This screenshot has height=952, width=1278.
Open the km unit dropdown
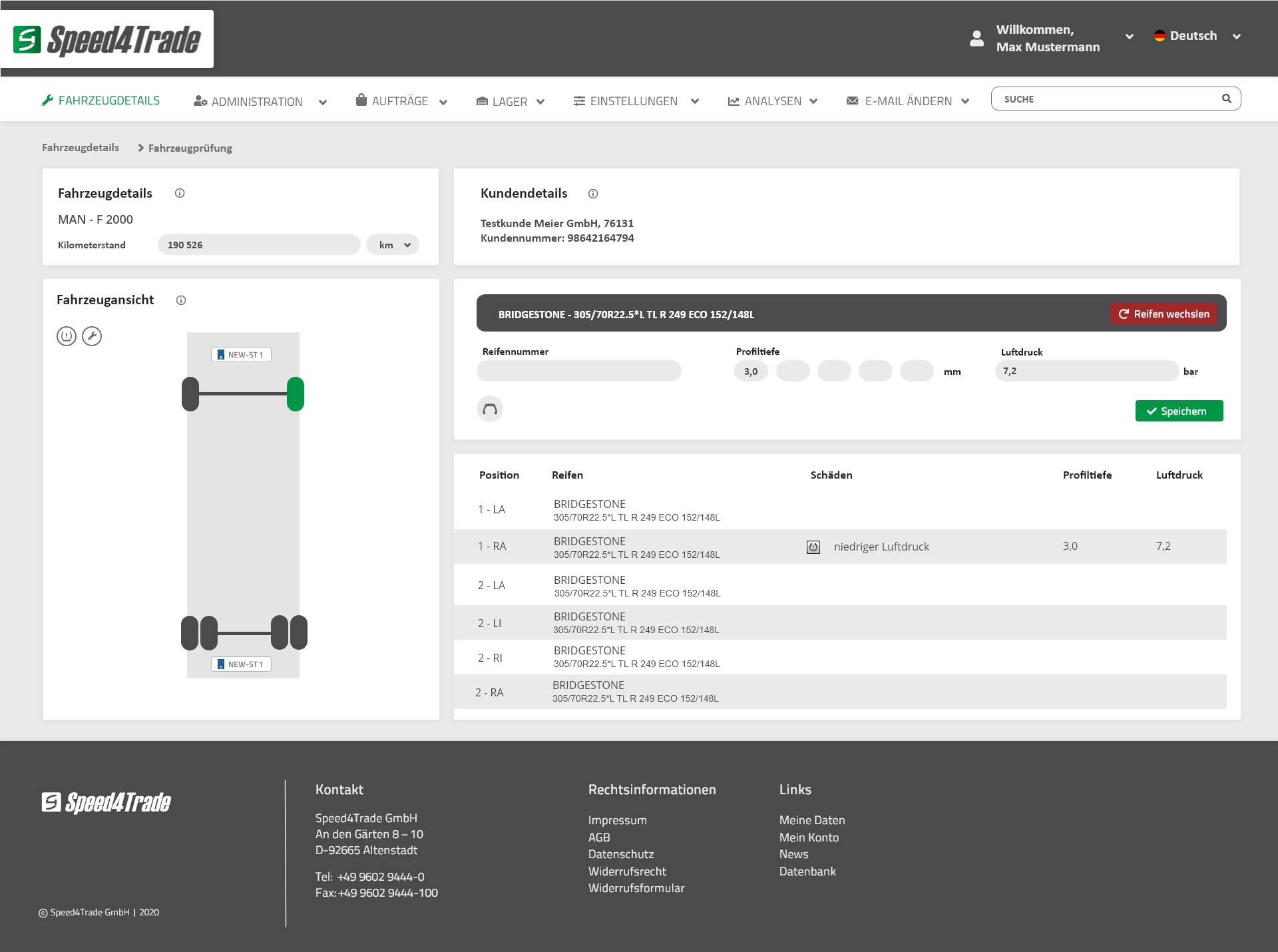[x=392, y=244]
